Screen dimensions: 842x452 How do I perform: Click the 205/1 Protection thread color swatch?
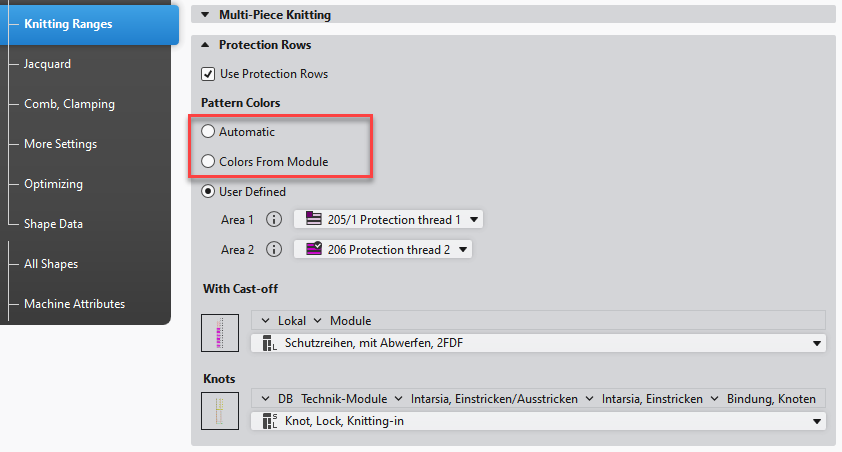pyautogui.click(x=313, y=220)
